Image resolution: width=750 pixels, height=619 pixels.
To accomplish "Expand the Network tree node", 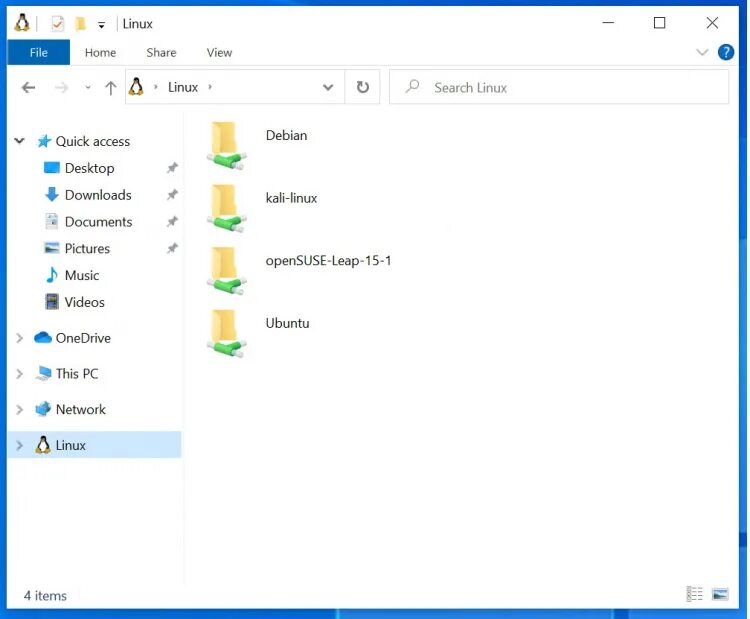I will click(19, 409).
